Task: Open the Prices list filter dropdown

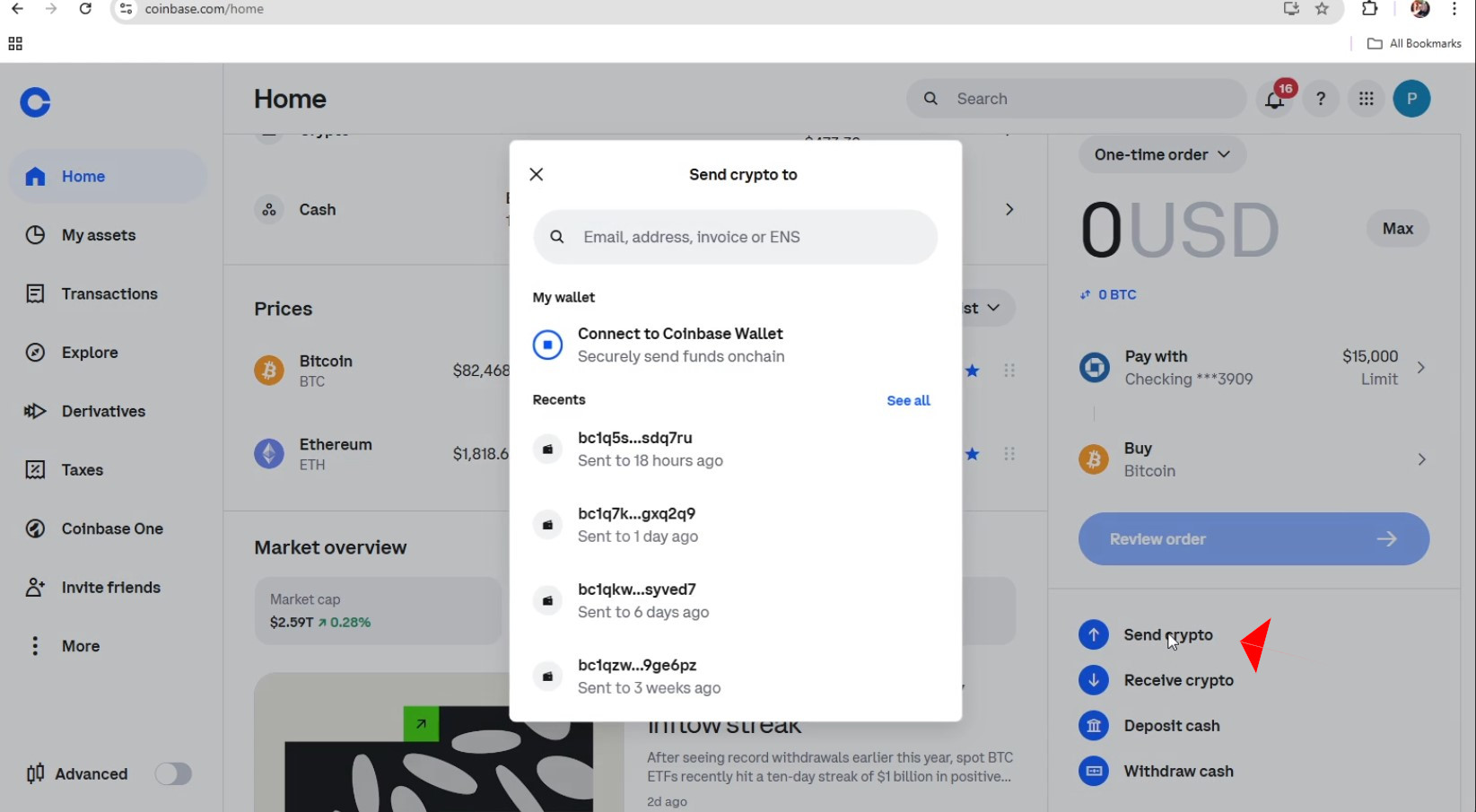Action: 988,308
